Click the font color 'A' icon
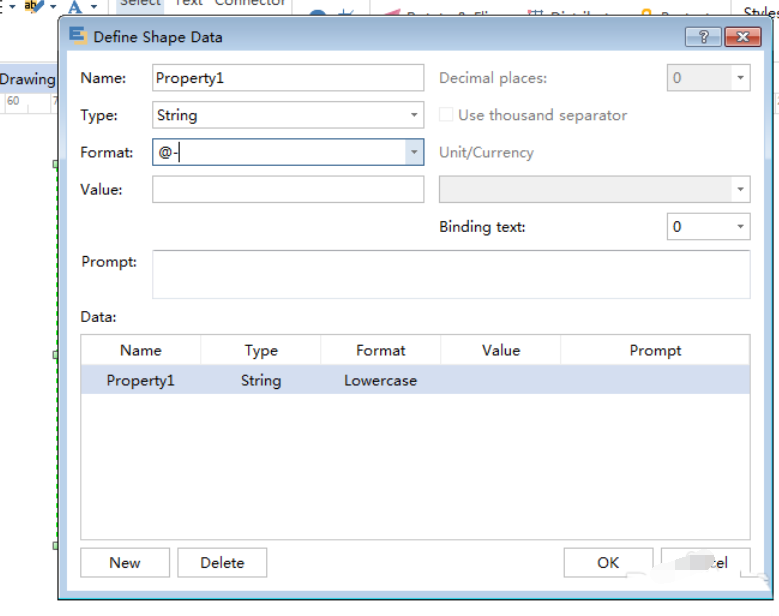 [74, 8]
